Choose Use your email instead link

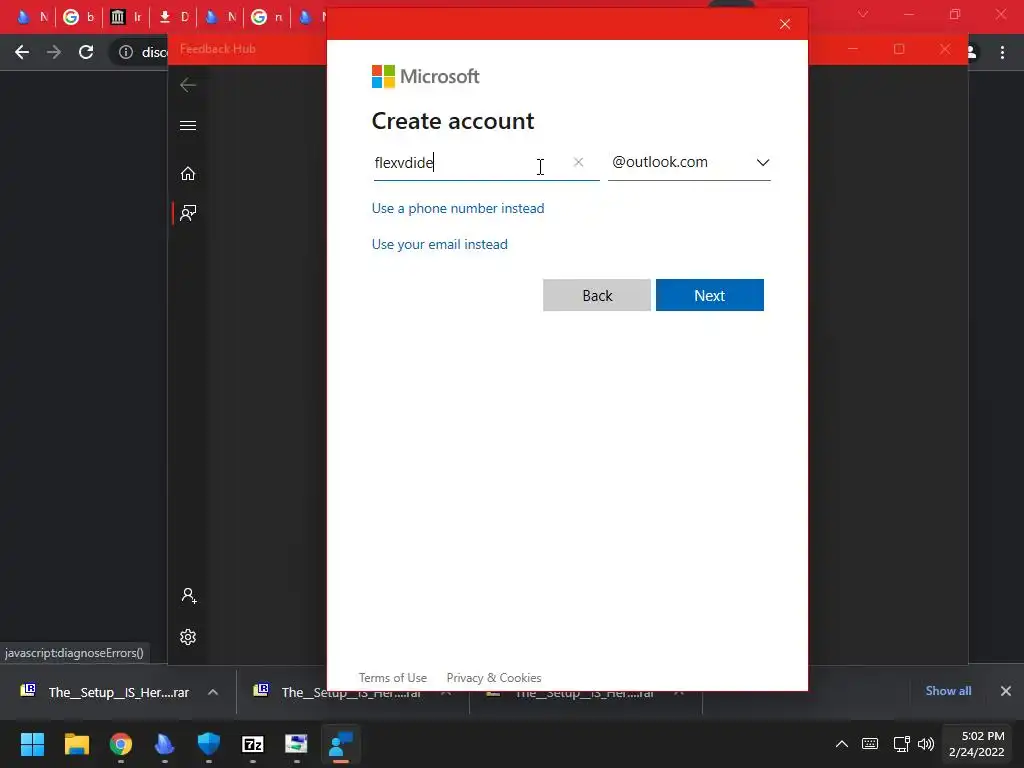coord(440,244)
